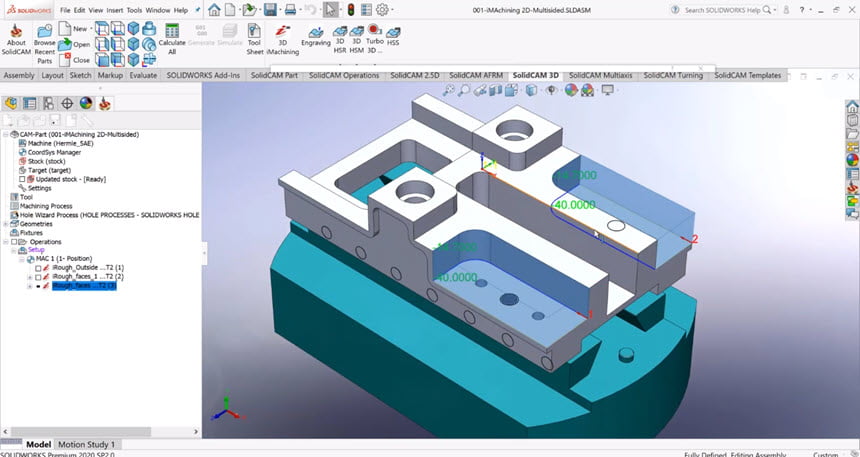Open Options gear icon
The image size is (860, 457).
[382, 9]
